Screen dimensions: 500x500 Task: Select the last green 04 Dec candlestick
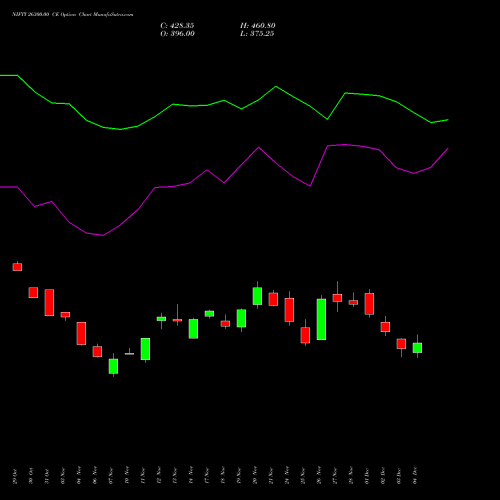[x=417, y=347]
